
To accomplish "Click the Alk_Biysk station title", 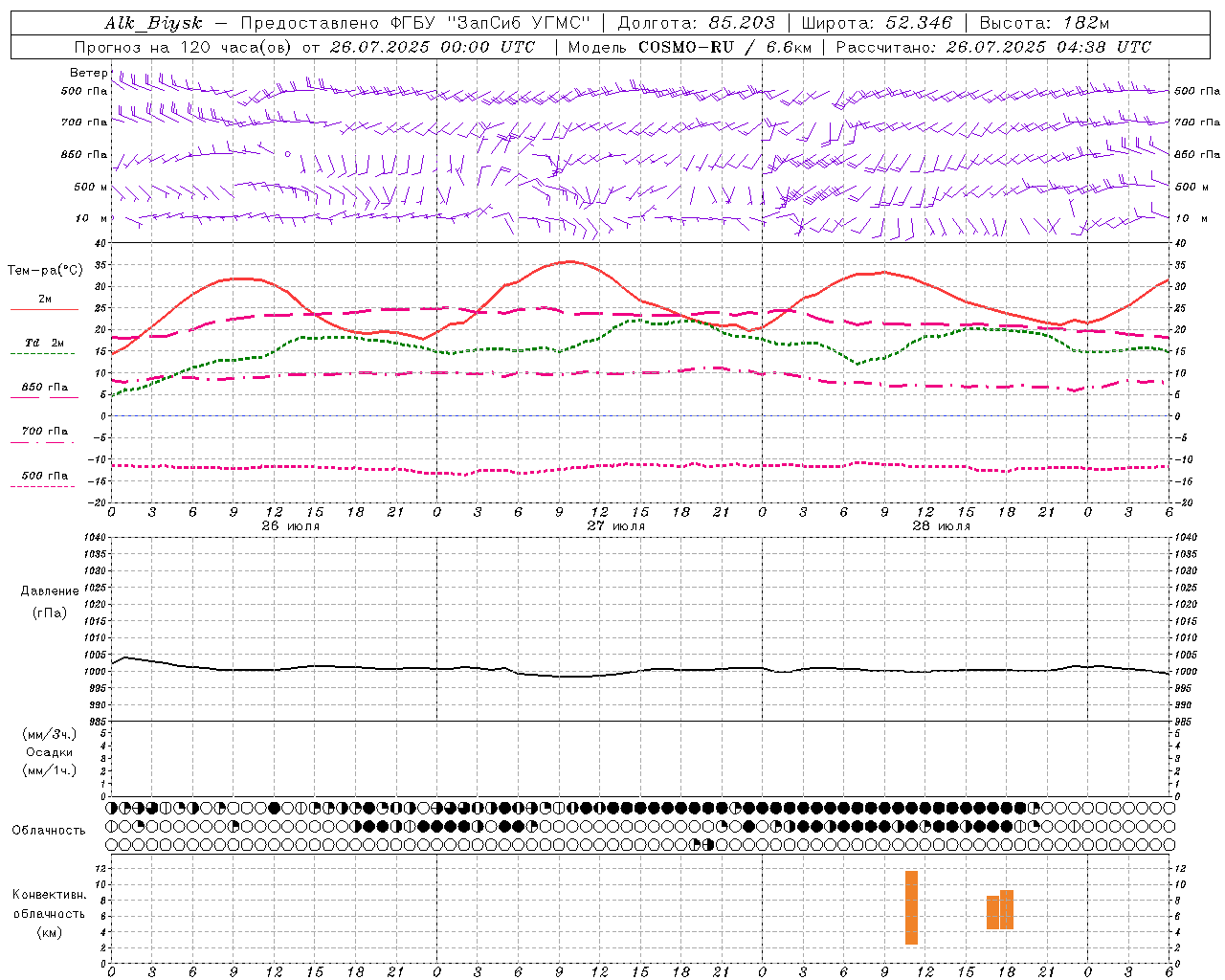I will click(153, 24).
